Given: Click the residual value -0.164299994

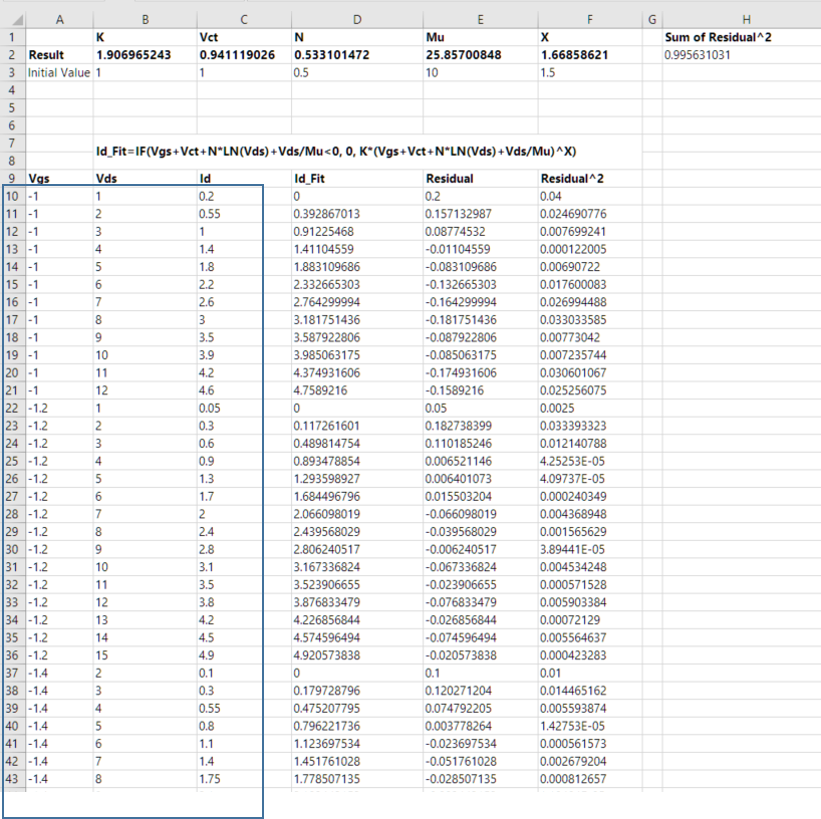Looking at the screenshot, I should 480,302.
